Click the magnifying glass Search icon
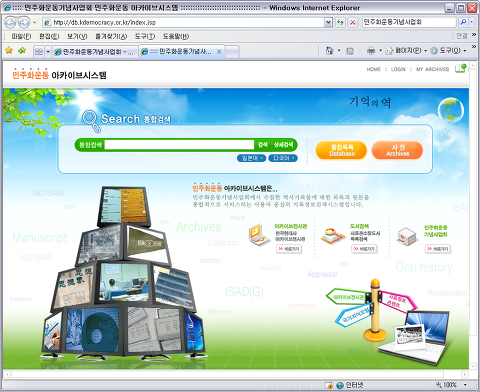Screen dimensions: 480x392 click(91, 121)
